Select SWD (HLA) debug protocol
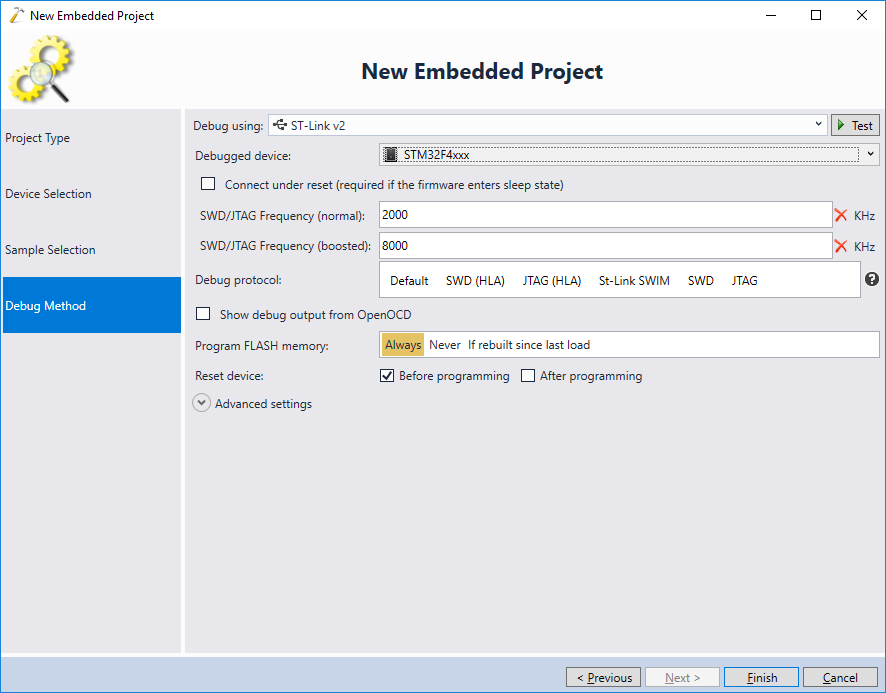Image resolution: width=886 pixels, height=693 pixels. [x=475, y=280]
